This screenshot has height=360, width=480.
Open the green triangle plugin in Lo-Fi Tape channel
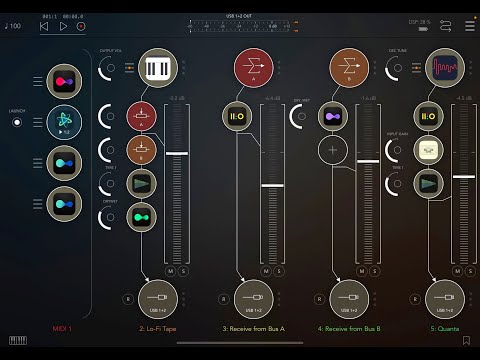click(141, 184)
